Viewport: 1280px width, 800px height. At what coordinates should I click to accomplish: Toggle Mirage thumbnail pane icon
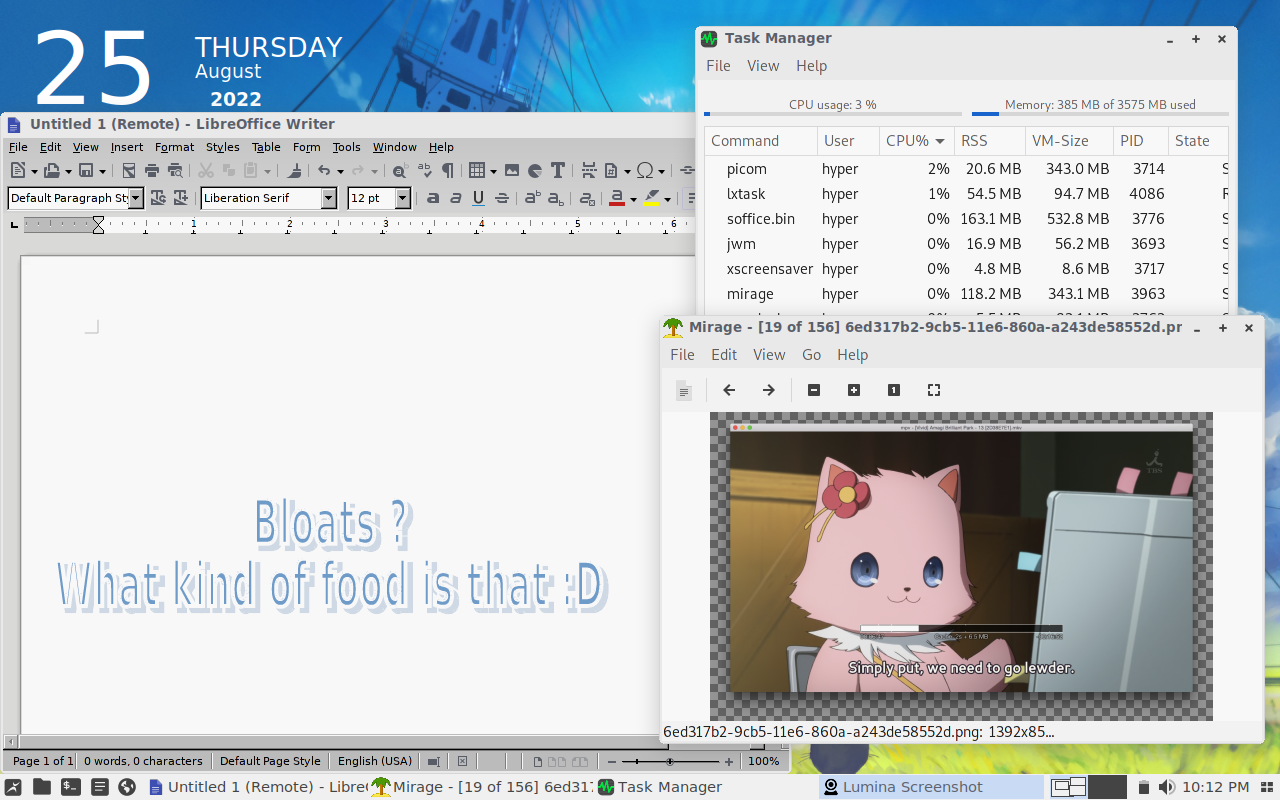pyautogui.click(x=684, y=391)
